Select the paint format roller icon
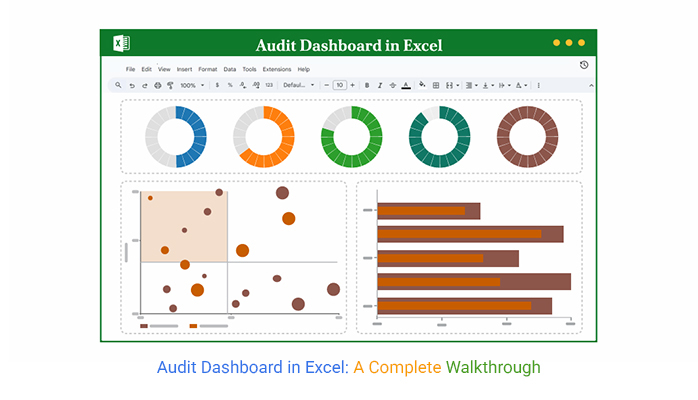 170,86
